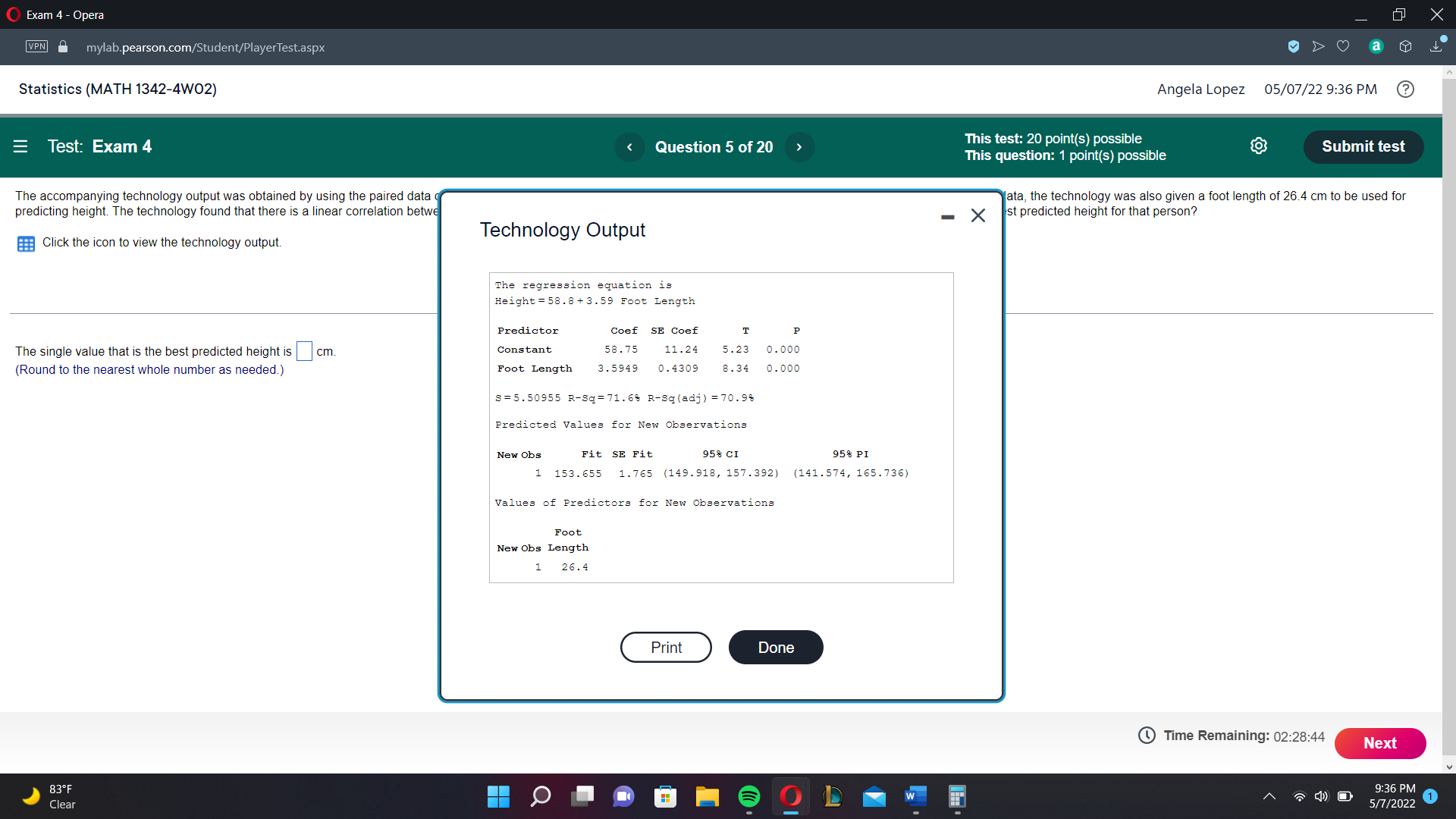Image resolution: width=1456 pixels, height=819 pixels.
Task: Go to the next question arrow
Action: pyautogui.click(x=799, y=147)
